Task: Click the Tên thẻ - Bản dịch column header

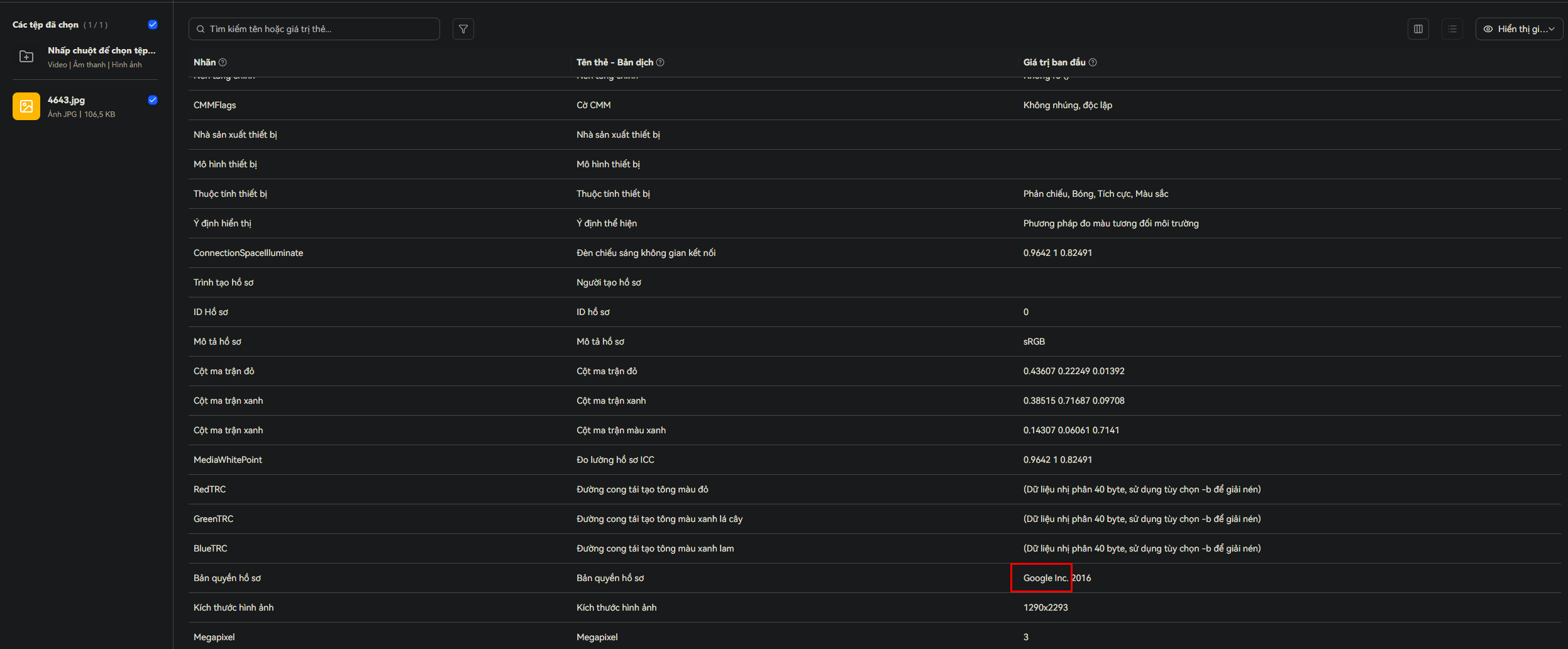Action: point(615,62)
